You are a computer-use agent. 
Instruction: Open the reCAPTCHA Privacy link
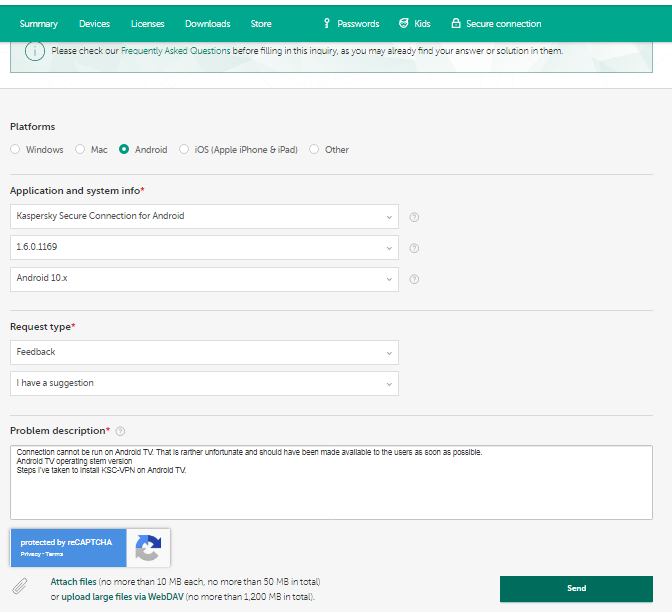31,554
